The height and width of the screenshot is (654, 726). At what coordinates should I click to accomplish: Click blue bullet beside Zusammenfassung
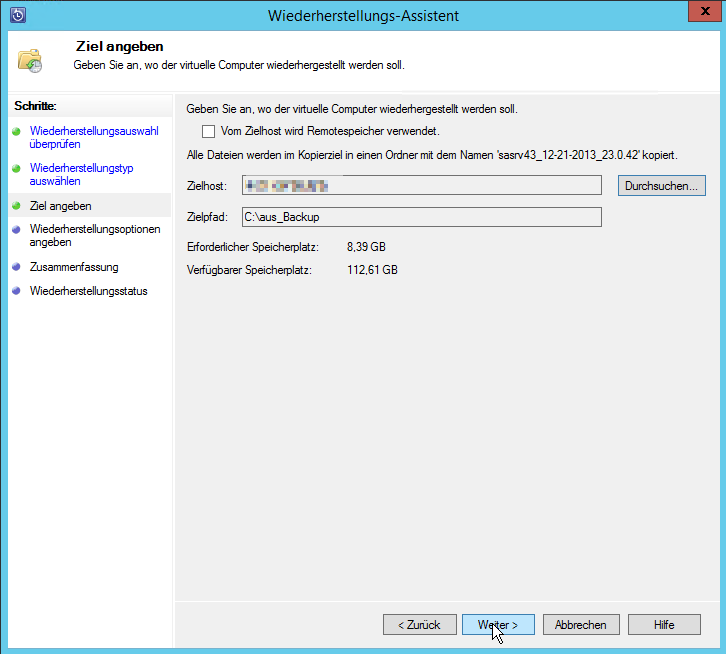tap(16, 267)
